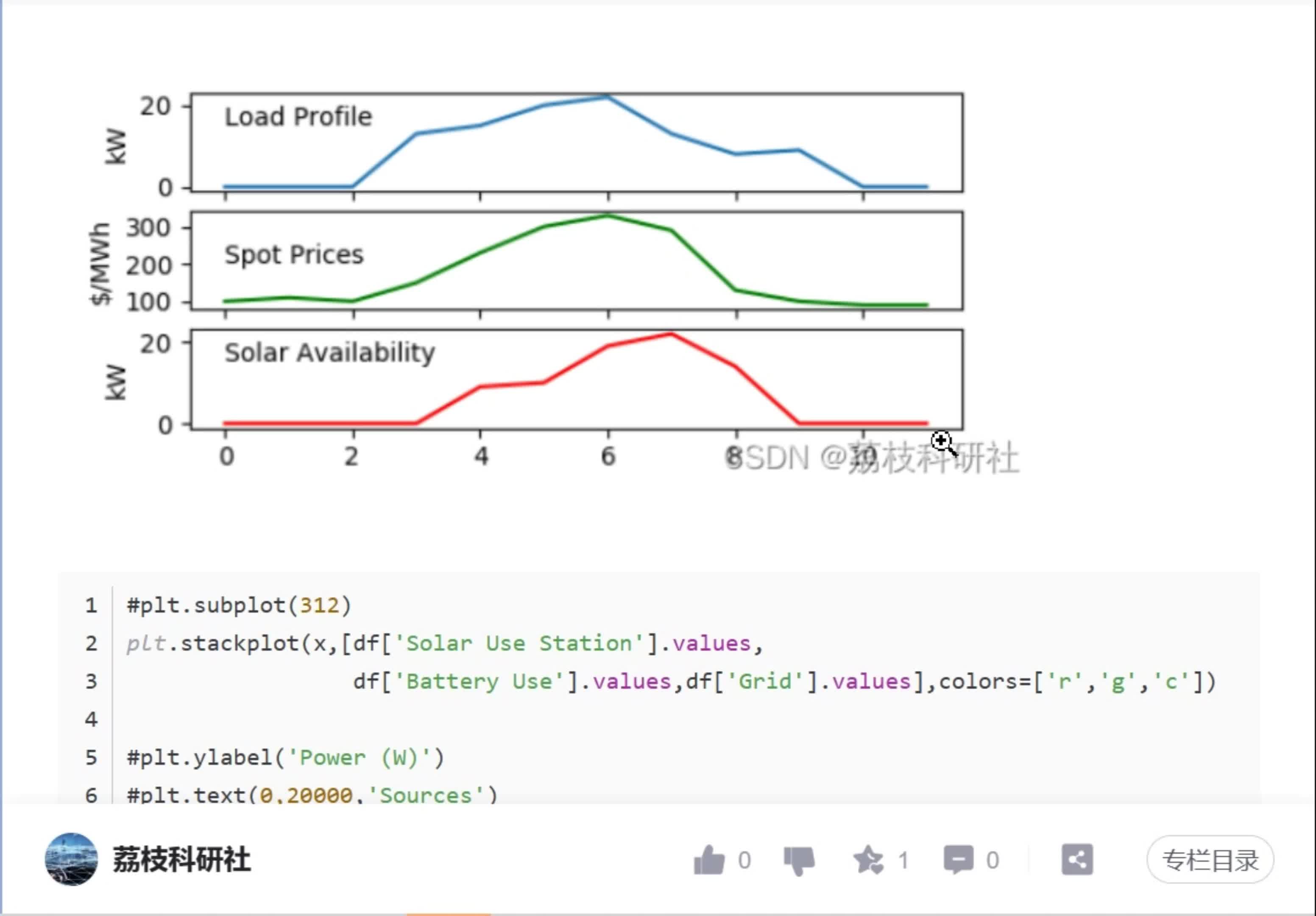Click code line number 4

pyautogui.click(x=91, y=719)
